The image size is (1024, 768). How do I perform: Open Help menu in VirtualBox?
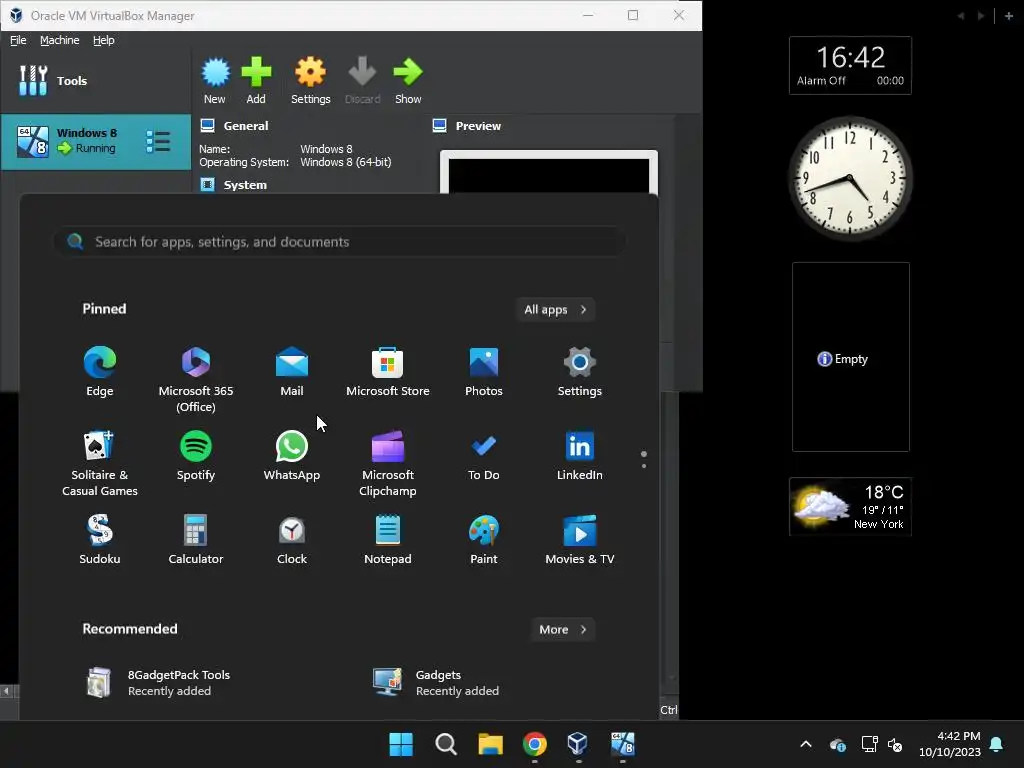pos(103,40)
